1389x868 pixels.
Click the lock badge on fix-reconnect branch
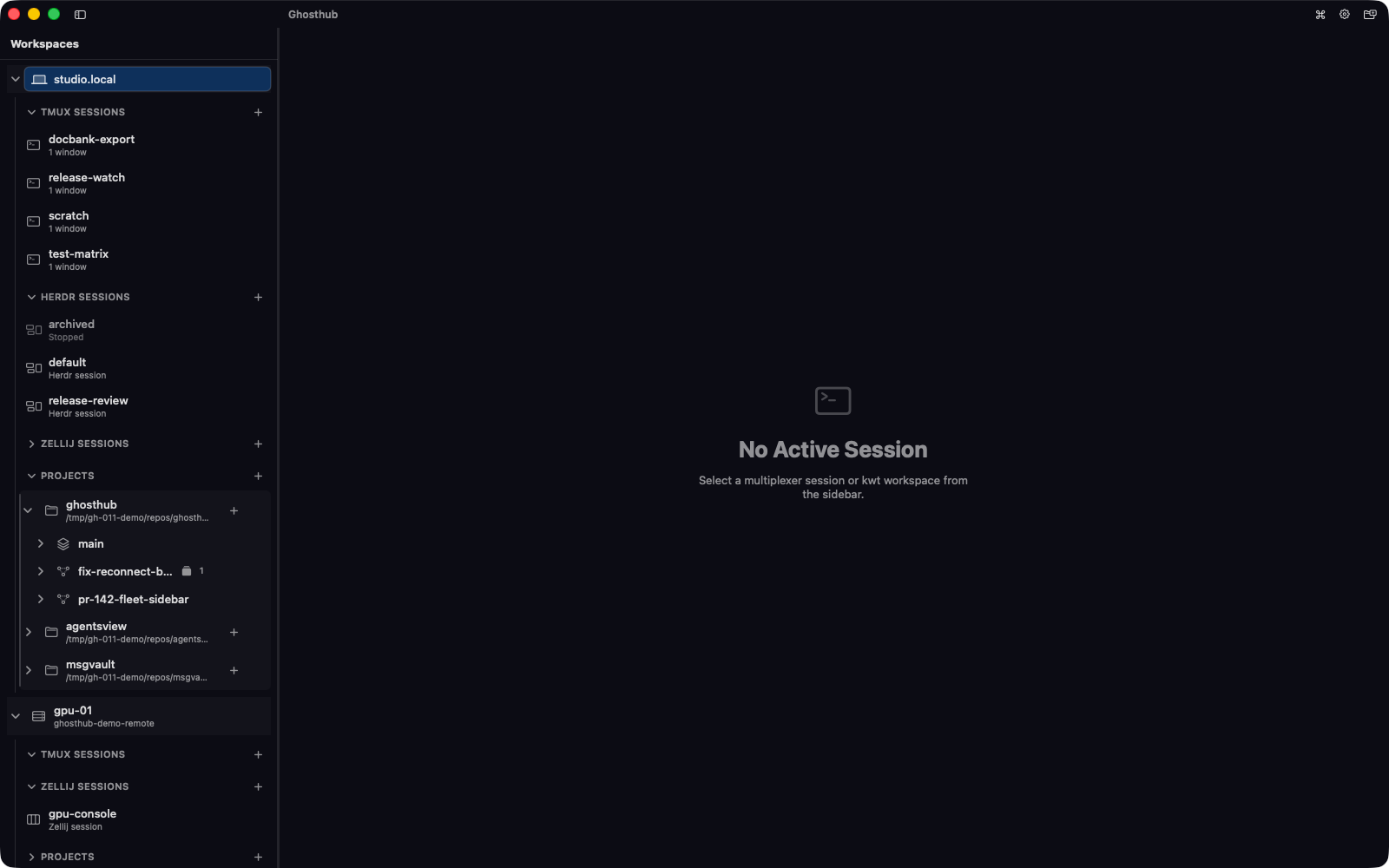tap(186, 571)
